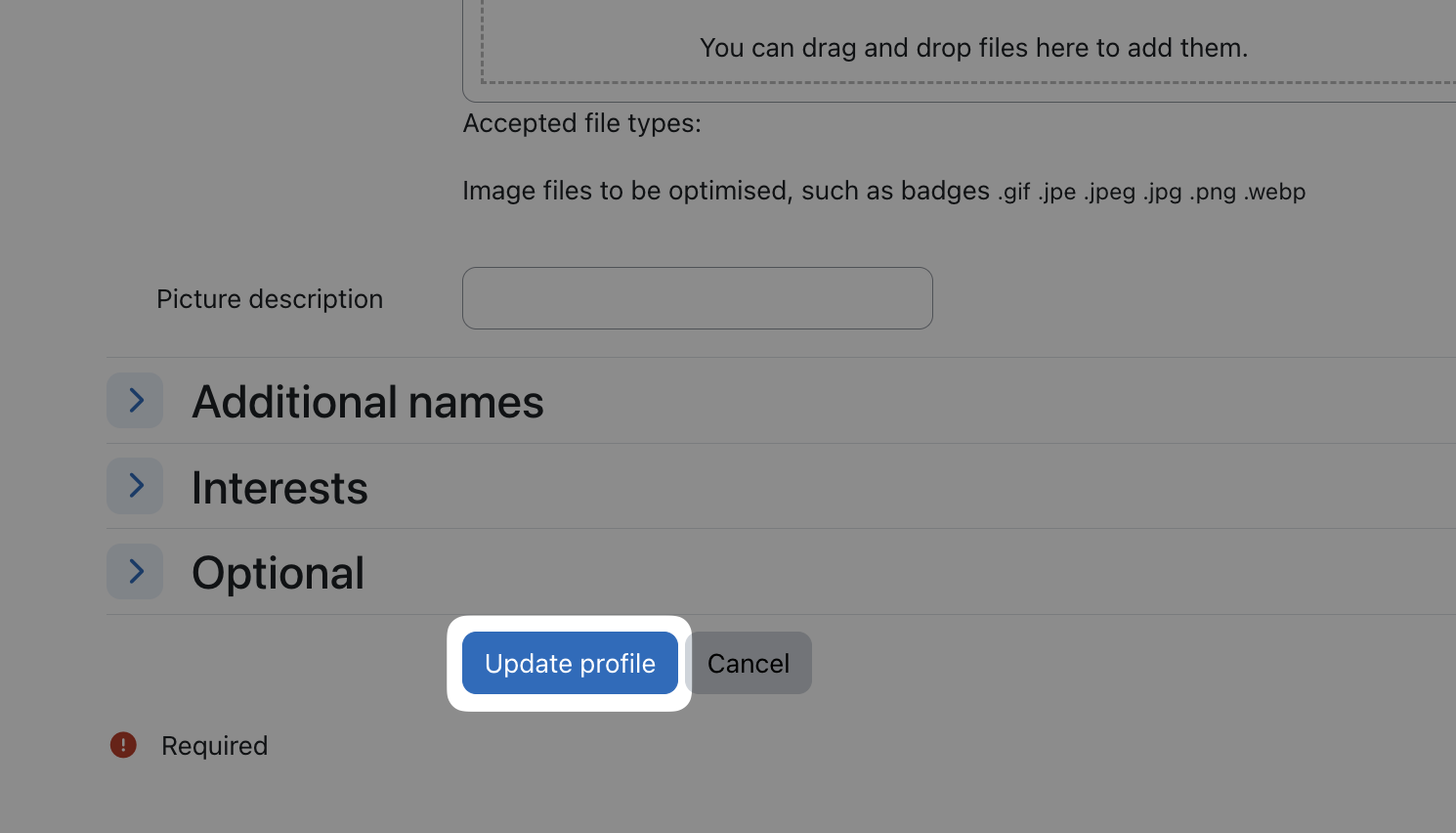Click the Required legend text
1456x833 pixels.
tap(214, 746)
